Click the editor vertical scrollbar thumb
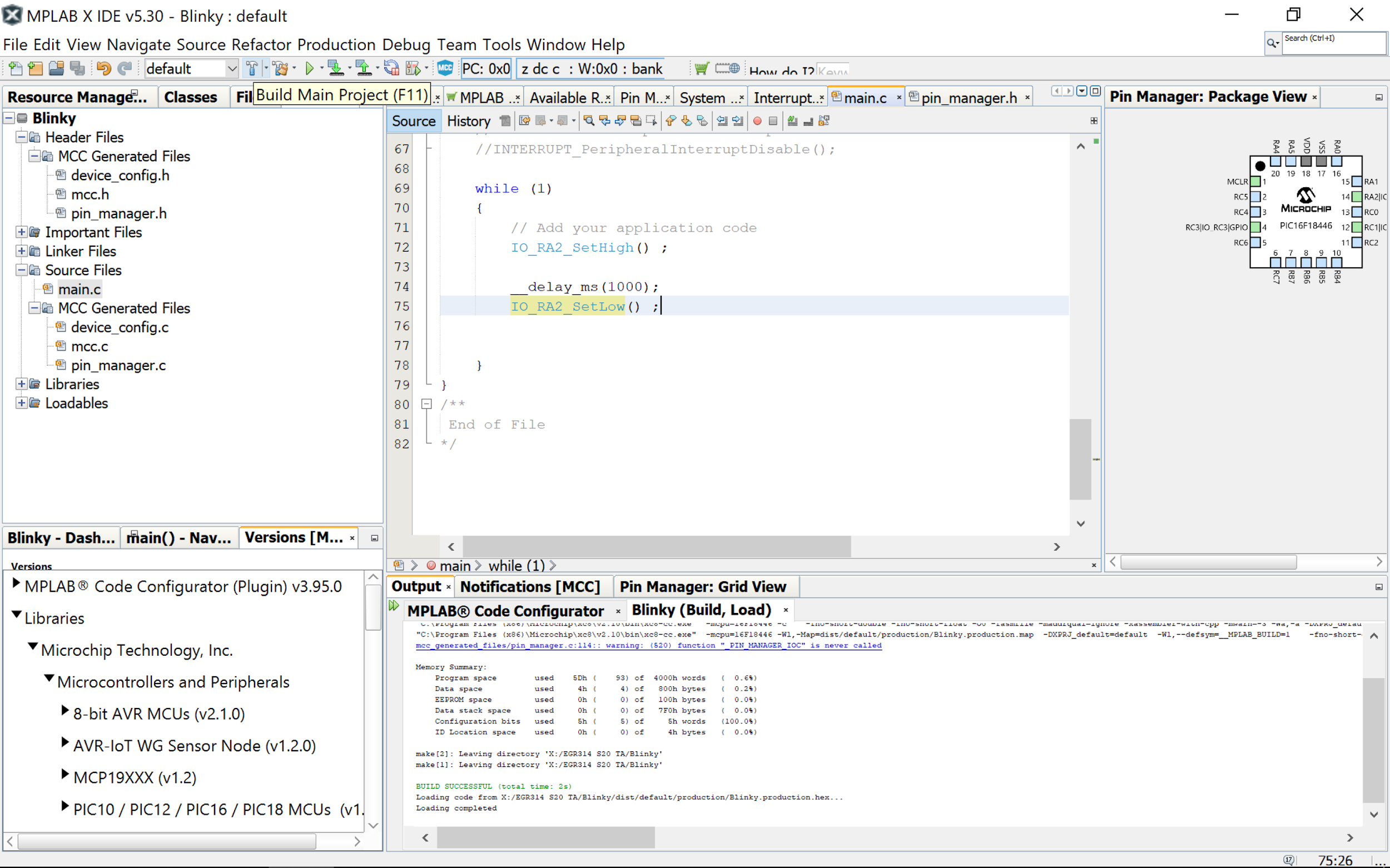Screen dimensions: 1390x868 (1080, 459)
